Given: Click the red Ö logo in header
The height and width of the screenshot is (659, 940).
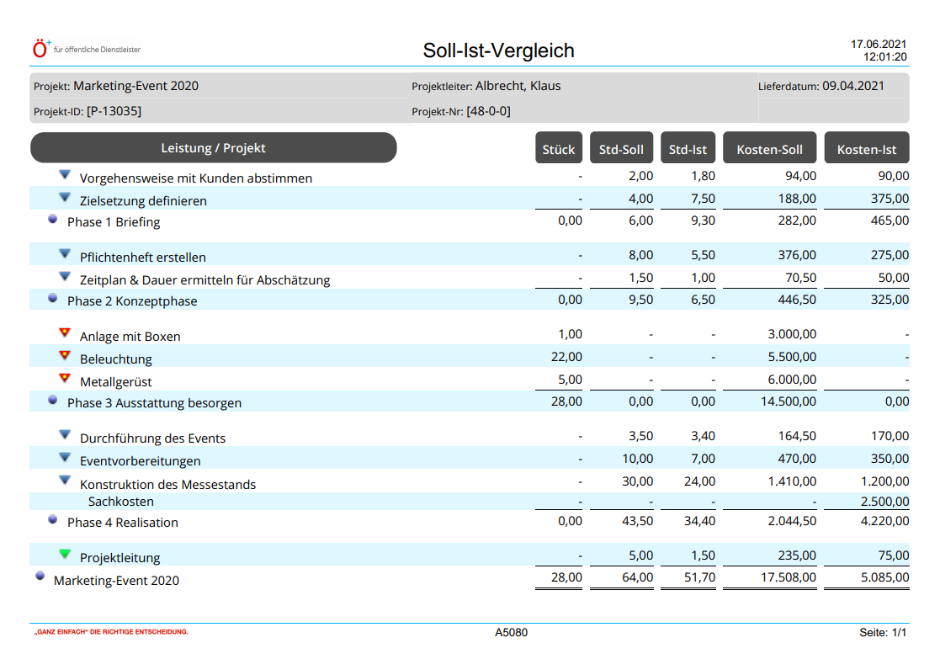Looking at the screenshot, I should [x=41, y=49].
